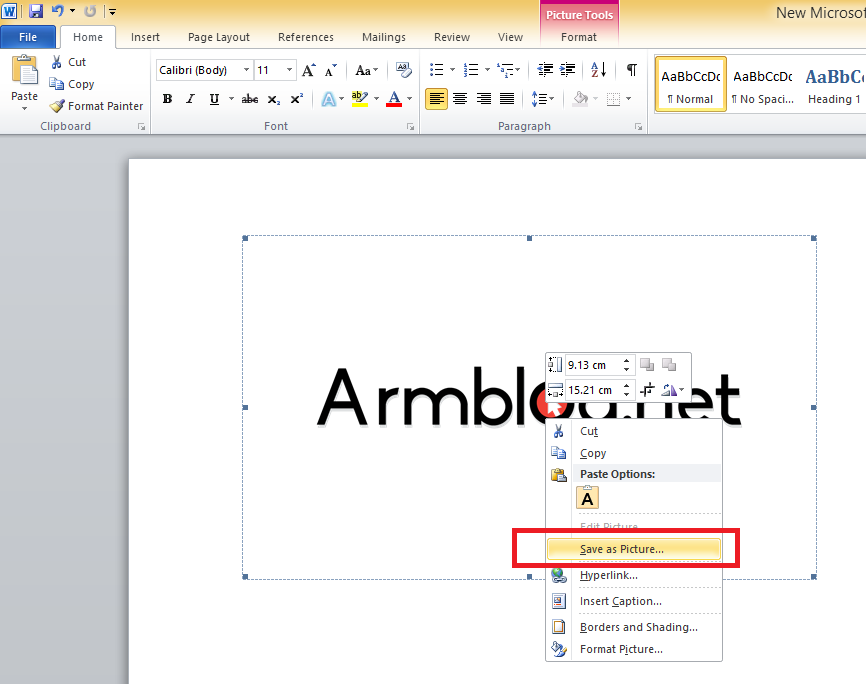Expand the Paste options arrow
This screenshot has width=866, height=684.
(x=25, y=108)
